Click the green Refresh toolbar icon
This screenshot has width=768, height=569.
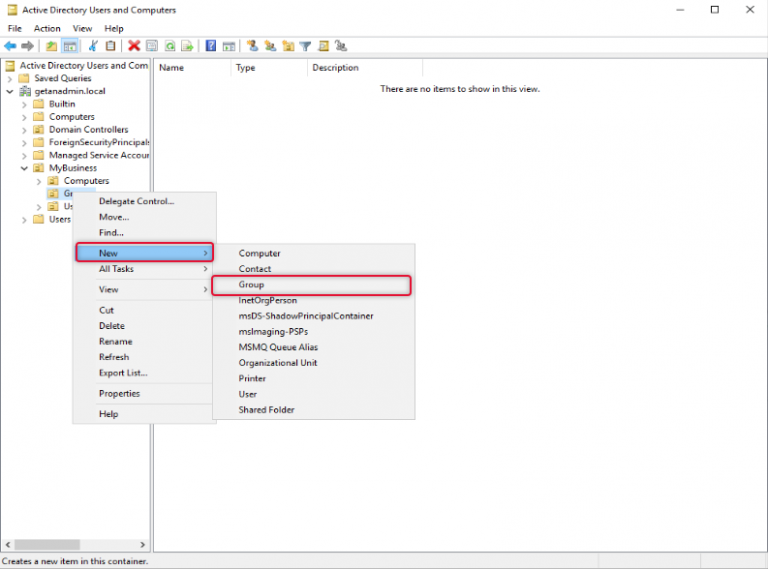coord(169,46)
